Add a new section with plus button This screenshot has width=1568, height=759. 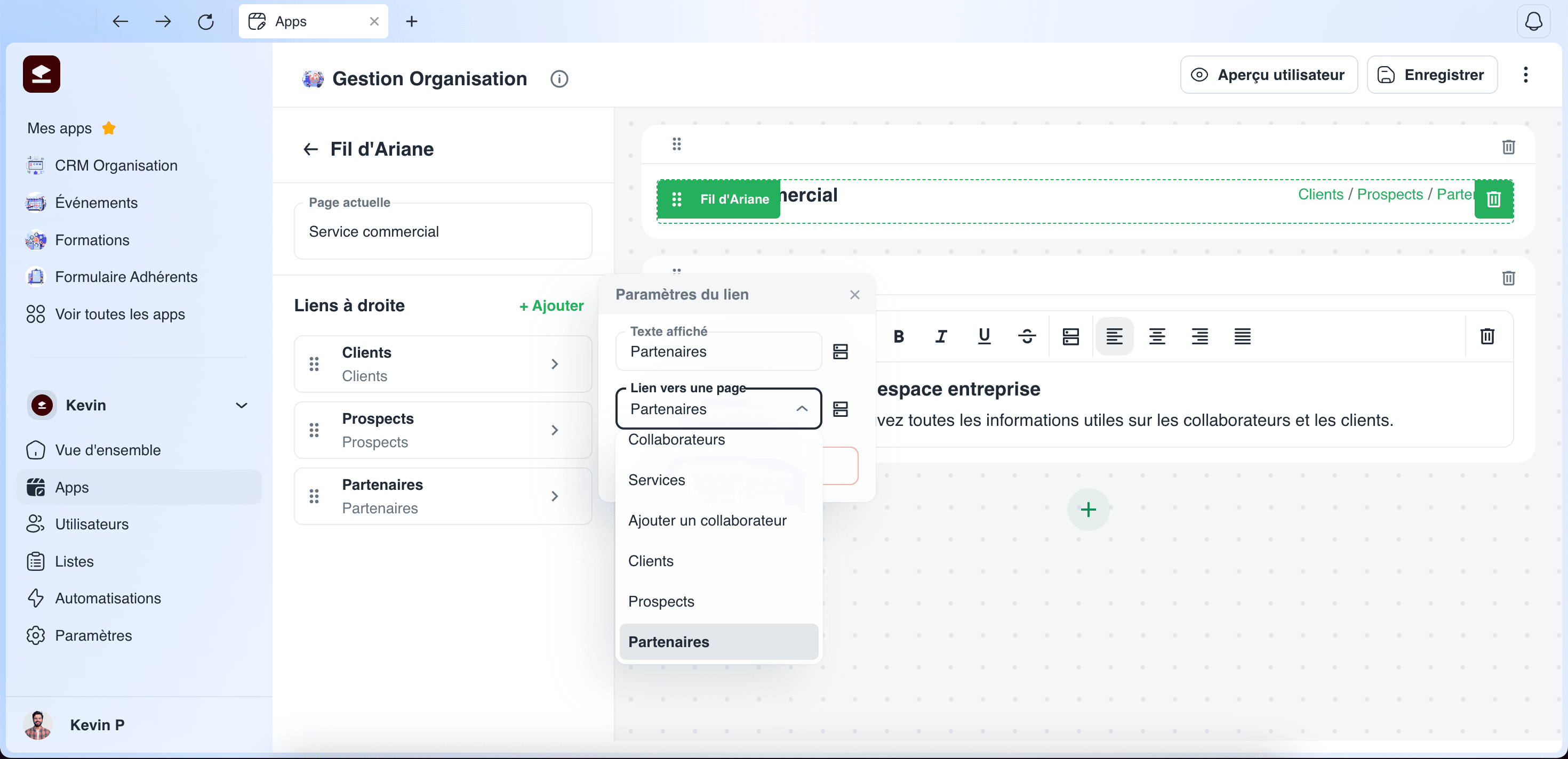(1088, 509)
